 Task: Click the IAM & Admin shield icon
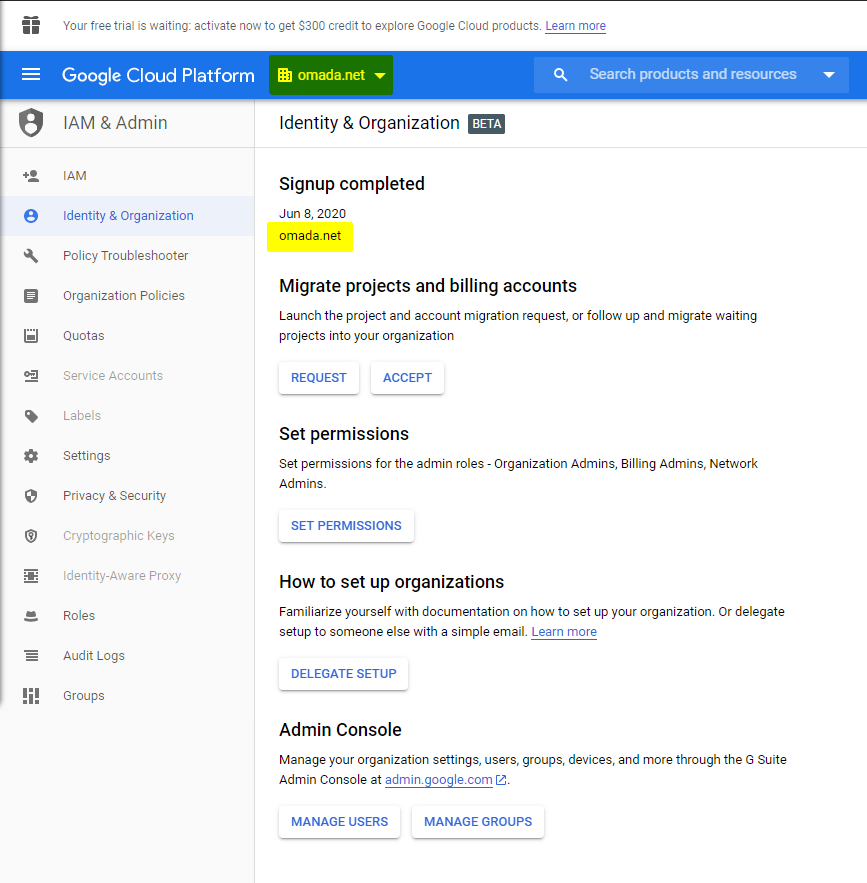point(31,122)
